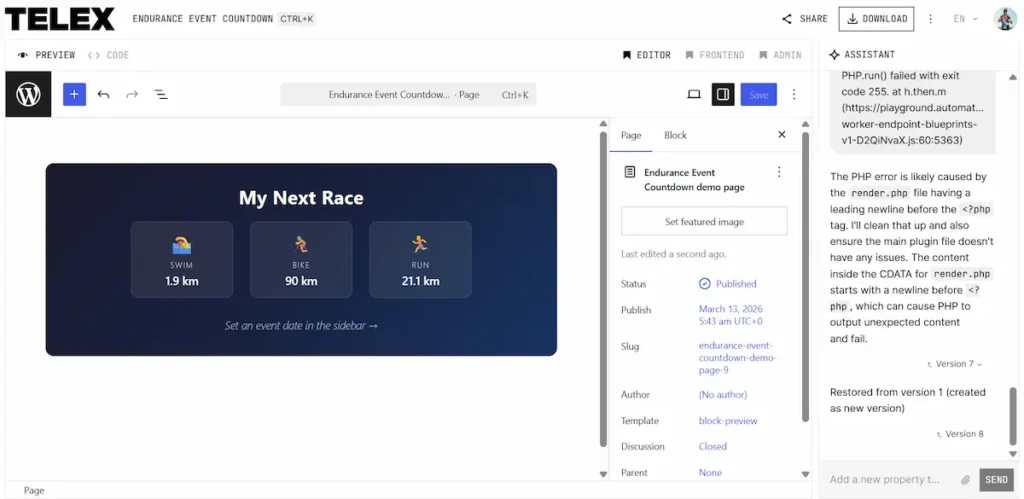Download the project via Download button
The width and height of the screenshot is (1024, 499).
876,19
